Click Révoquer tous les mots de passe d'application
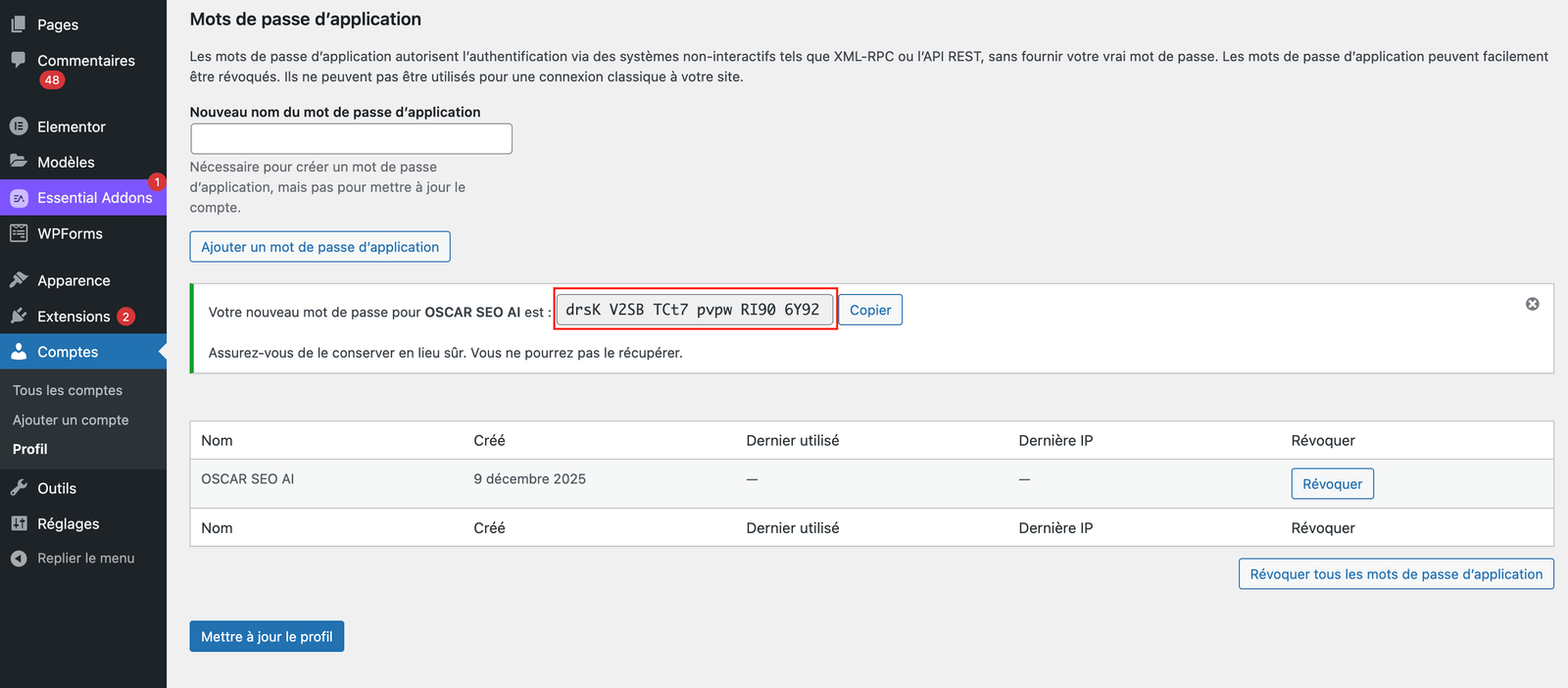The width and height of the screenshot is (1568, 688). pos(1396,574)
